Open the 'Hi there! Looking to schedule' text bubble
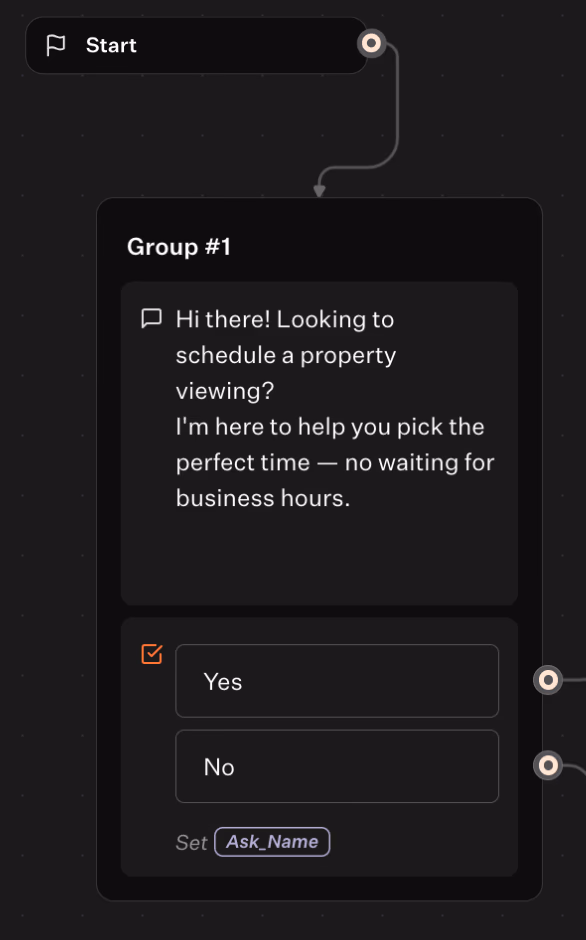 320,443
